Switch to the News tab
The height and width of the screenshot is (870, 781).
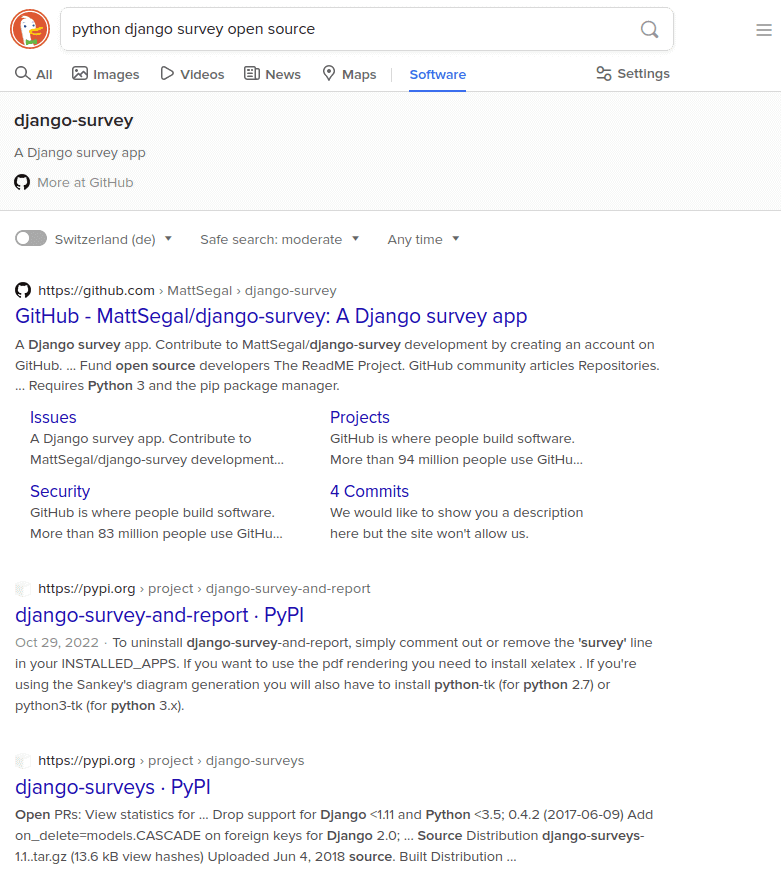pos(272,74)
